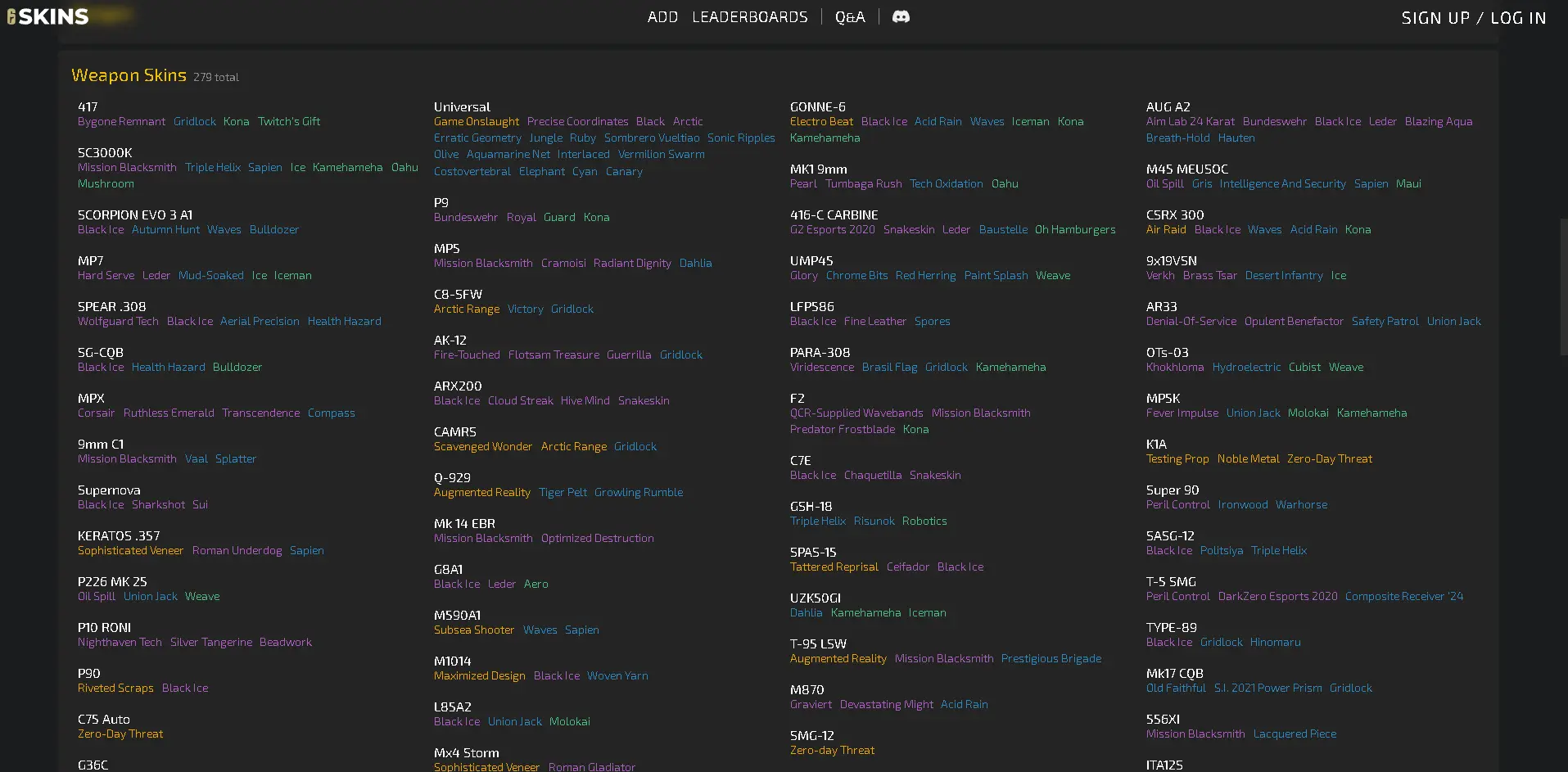Viewport: 1568px width, 772px height.
Task: Select Oh Hamburgers skin link
Action: (1074, 230)
